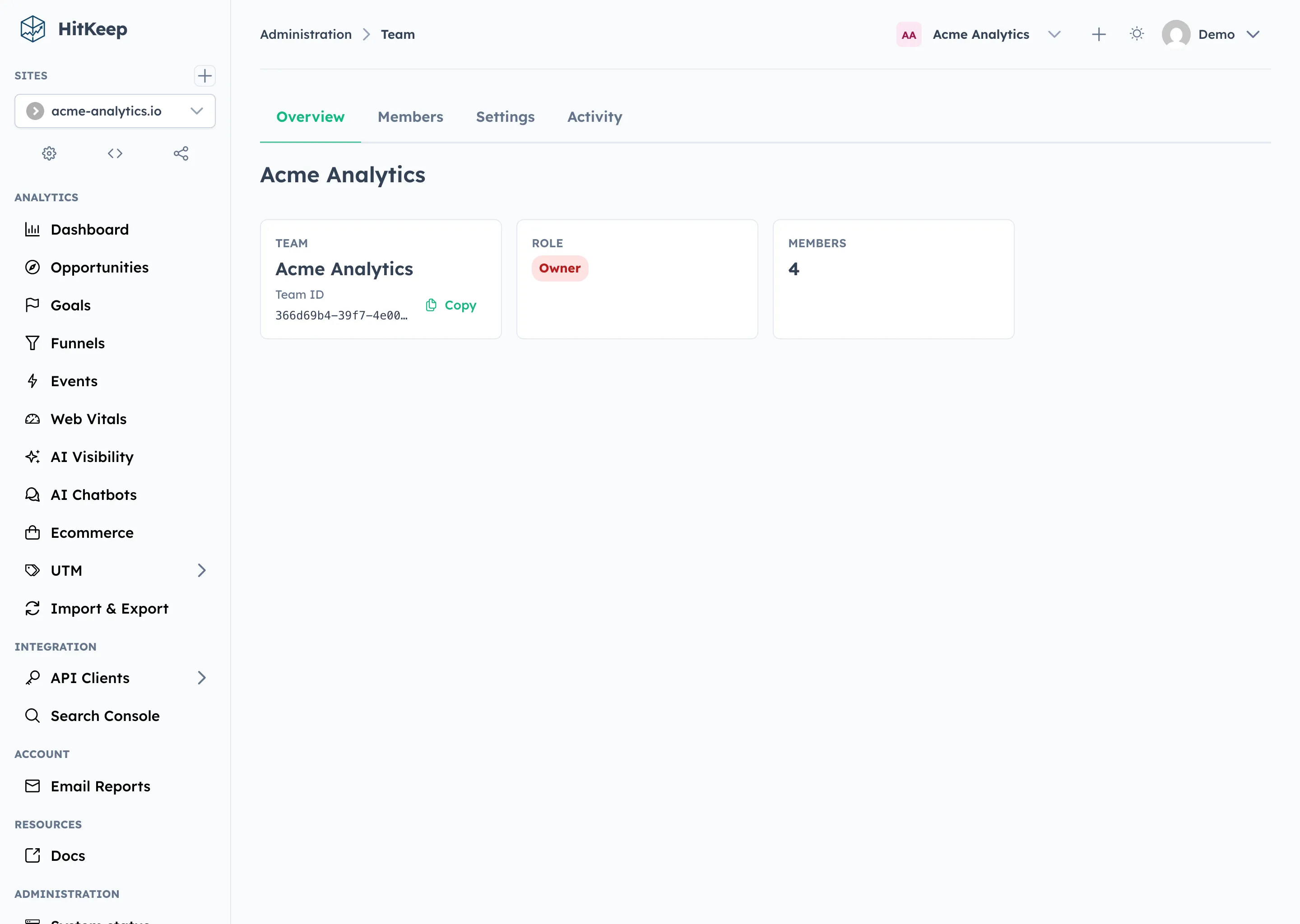Screen dimensions: 1300x924
Task: Open the acme-analytics.io site dropdown
Action: (115, 111)
